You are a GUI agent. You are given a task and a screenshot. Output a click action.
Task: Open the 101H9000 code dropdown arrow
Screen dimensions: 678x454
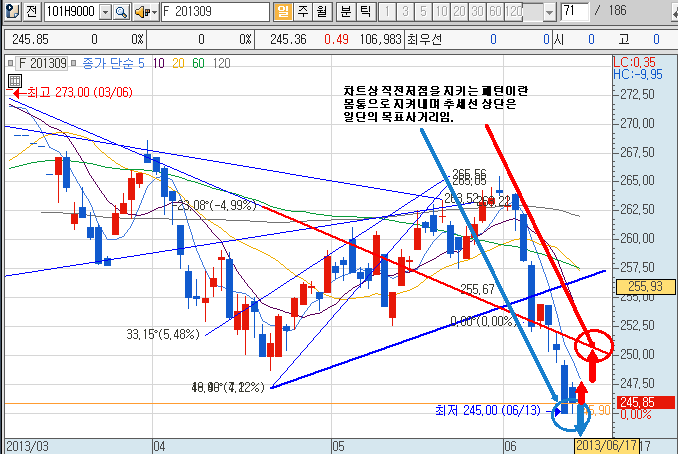coord(105,12)
